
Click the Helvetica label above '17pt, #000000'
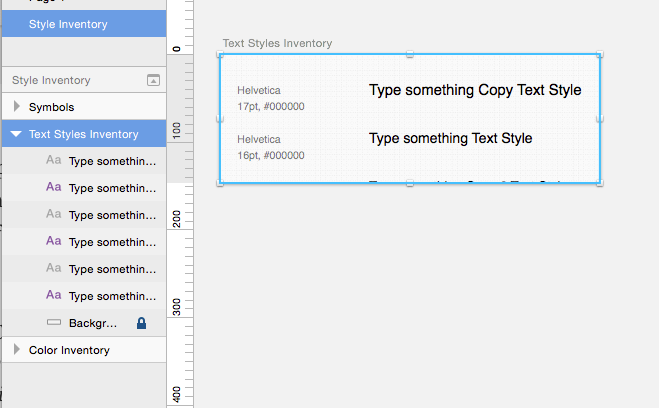coord(259,90)
